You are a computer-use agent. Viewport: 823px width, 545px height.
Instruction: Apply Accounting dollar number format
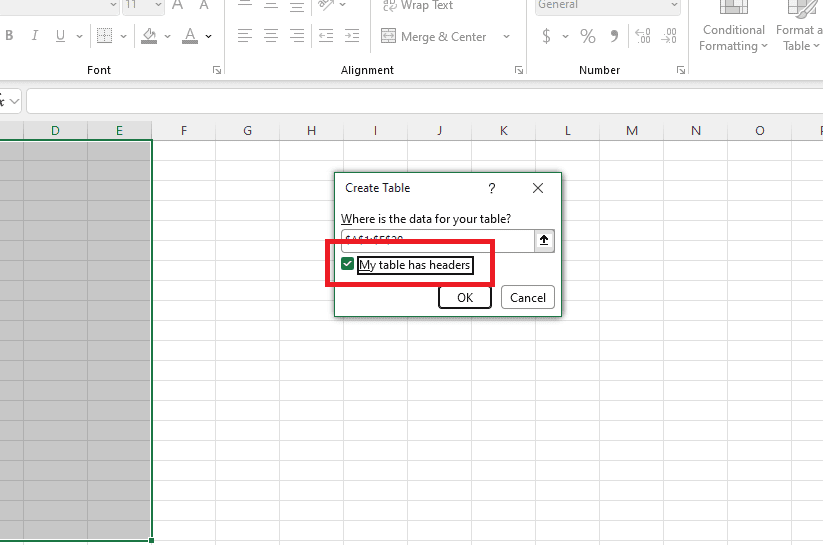click(x=546, y=36)
